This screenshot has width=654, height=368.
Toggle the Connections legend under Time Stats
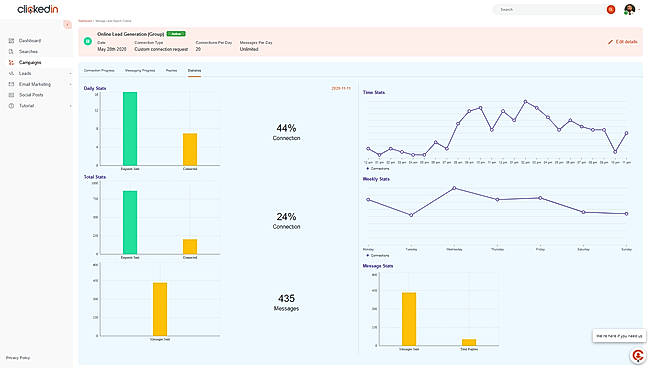tap(377, 169)
